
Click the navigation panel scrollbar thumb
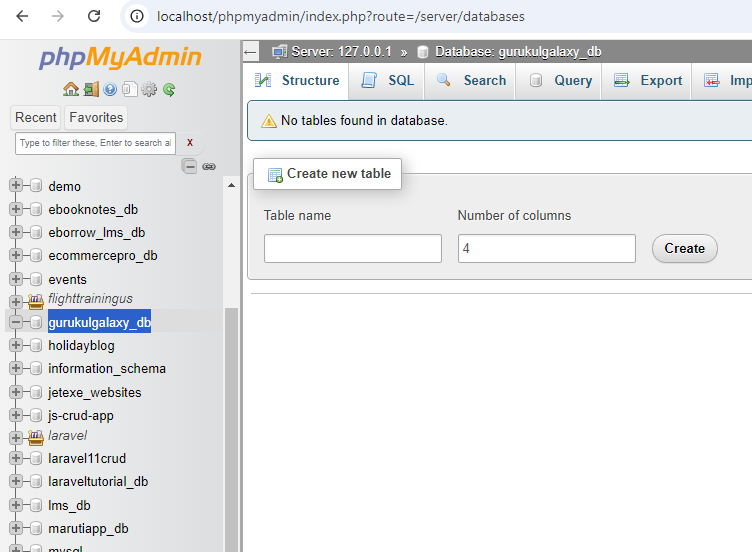point(231,429)
